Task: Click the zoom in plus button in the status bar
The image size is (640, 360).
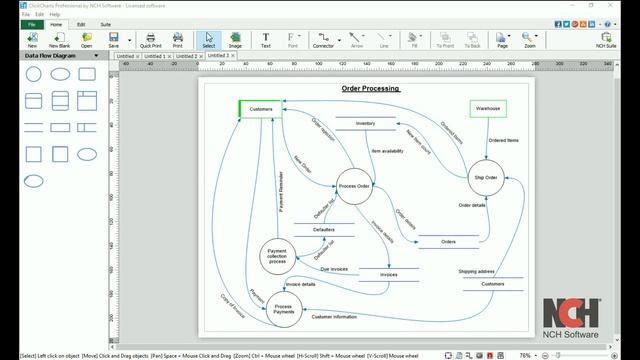Action: pos(614,356)
